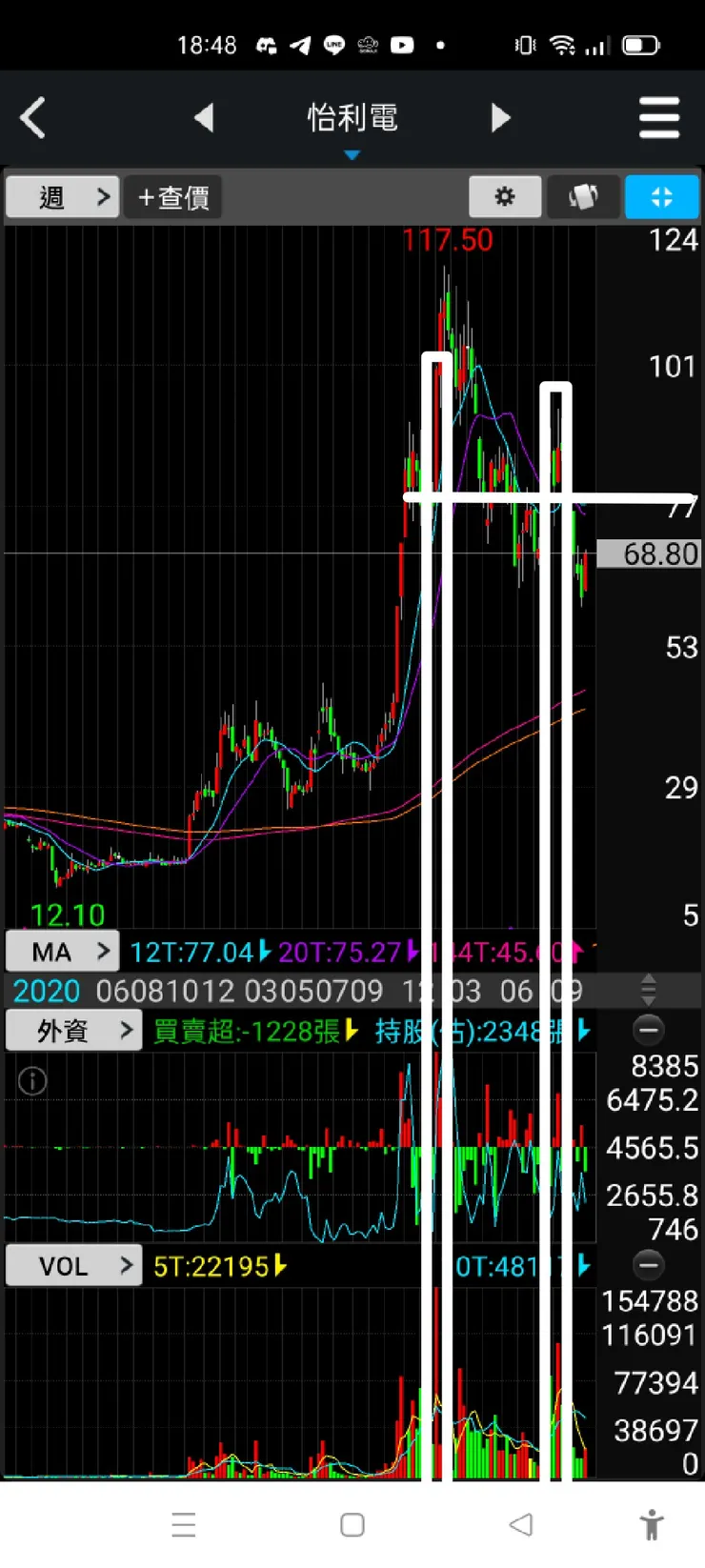The height and width of the screenshot is (1568, 705).
Task: Open accessibility shortcut icon
Action: click(652, 1524)
